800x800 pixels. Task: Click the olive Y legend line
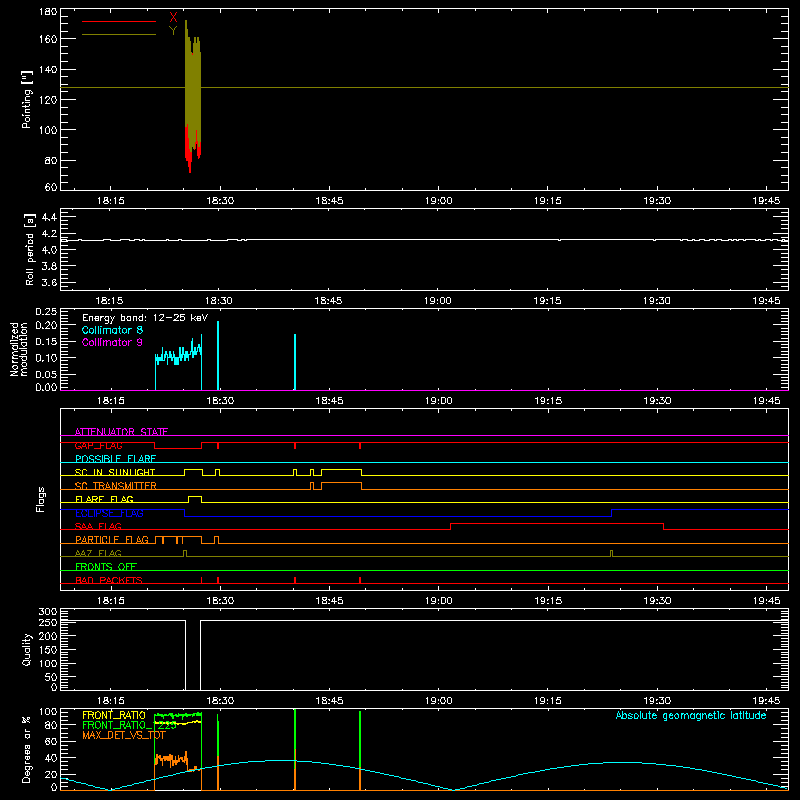119,35
